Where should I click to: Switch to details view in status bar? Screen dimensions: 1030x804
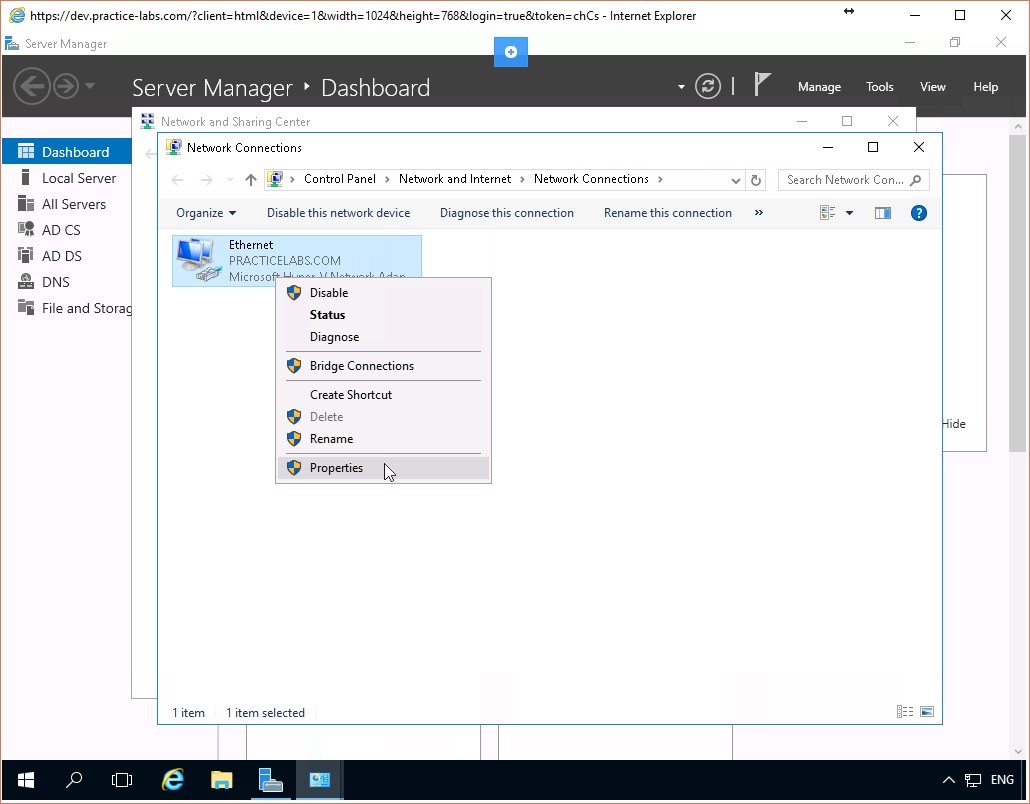[x=904, y=711]
